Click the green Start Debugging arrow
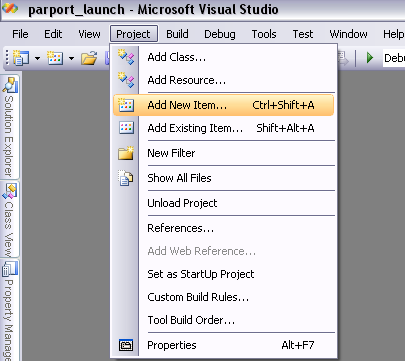The width and height of the screenshot is (405, 361). [370, 58]
